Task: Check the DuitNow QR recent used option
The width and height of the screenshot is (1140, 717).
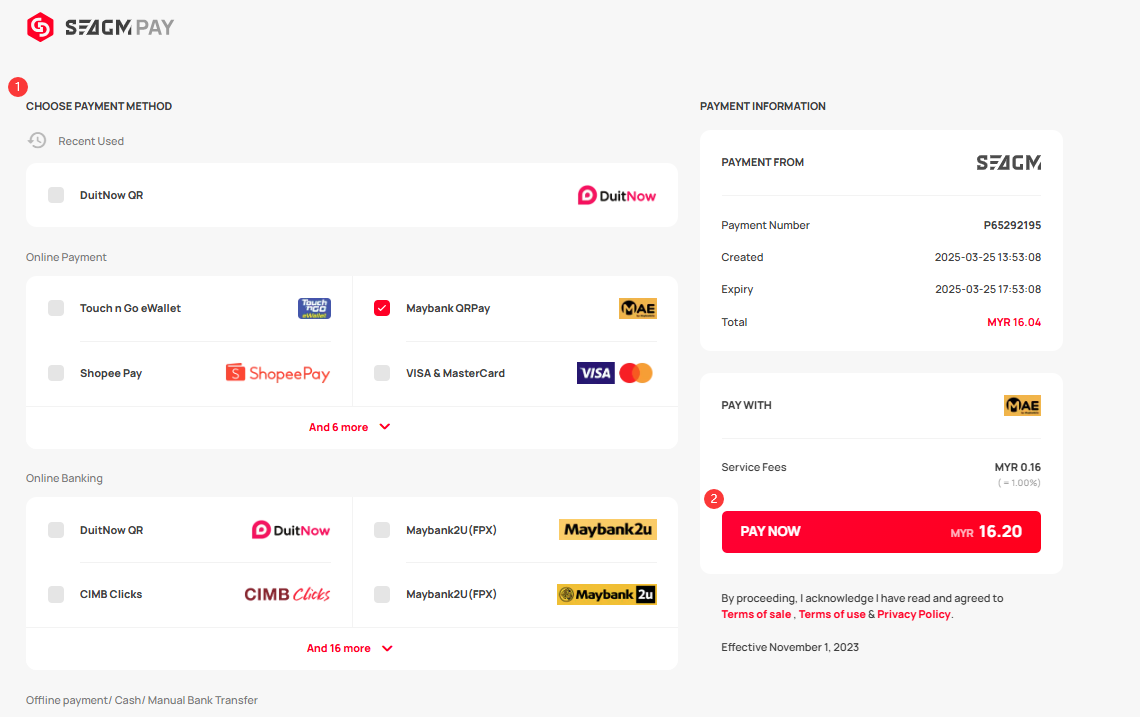Action: [56, 195]
